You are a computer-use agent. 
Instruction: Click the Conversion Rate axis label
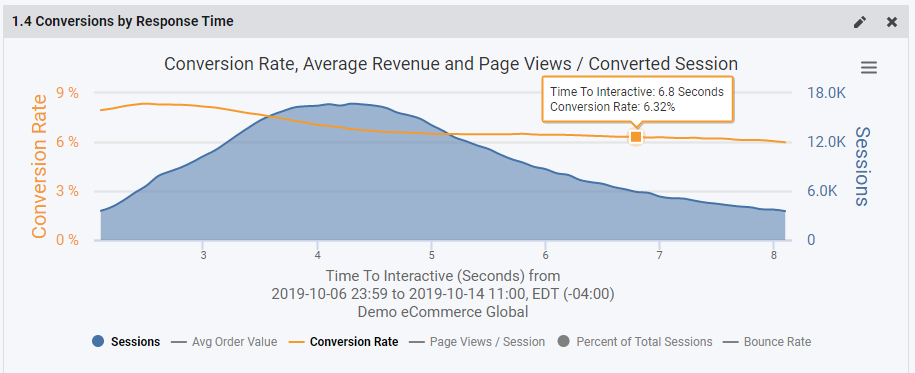coord(39,166)
